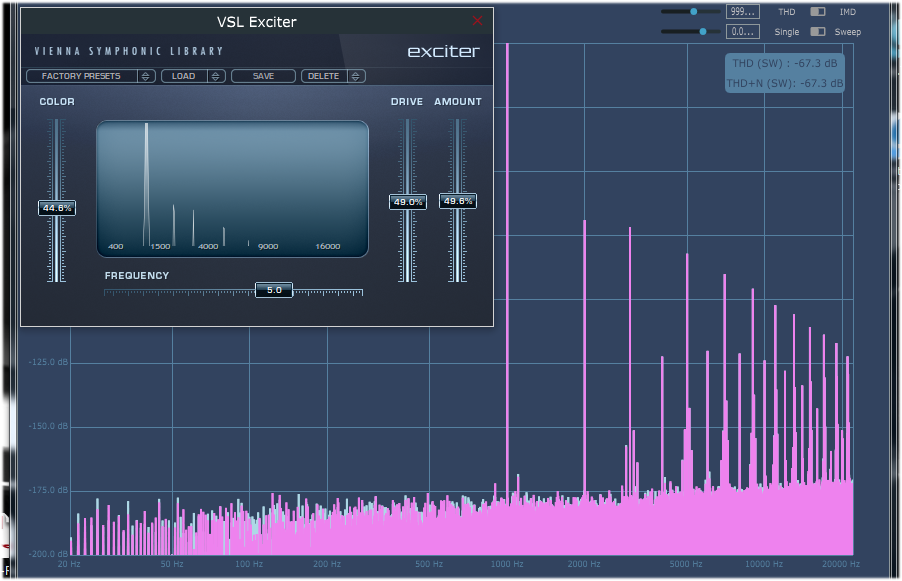This screenshot has height=581, width=902.
Task: Open the Delete stepper arrows
Action: 356,76
